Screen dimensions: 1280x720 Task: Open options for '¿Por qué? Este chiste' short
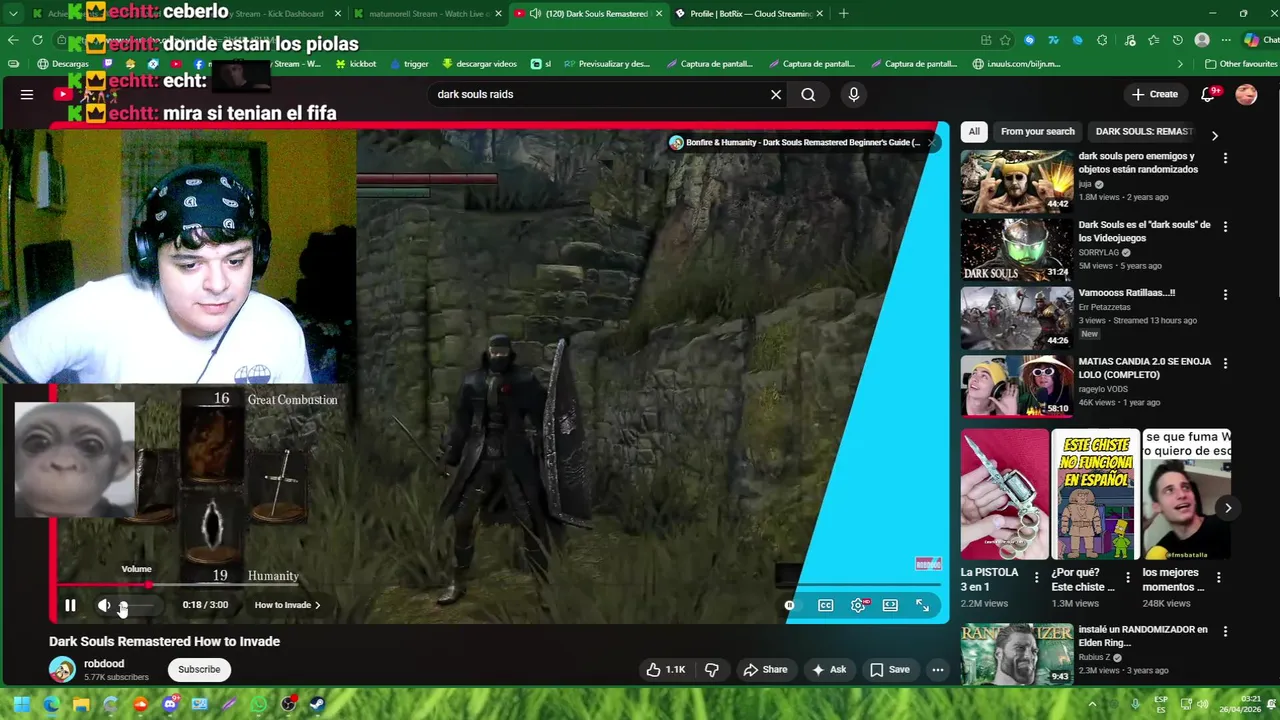tap(1128, 577)
